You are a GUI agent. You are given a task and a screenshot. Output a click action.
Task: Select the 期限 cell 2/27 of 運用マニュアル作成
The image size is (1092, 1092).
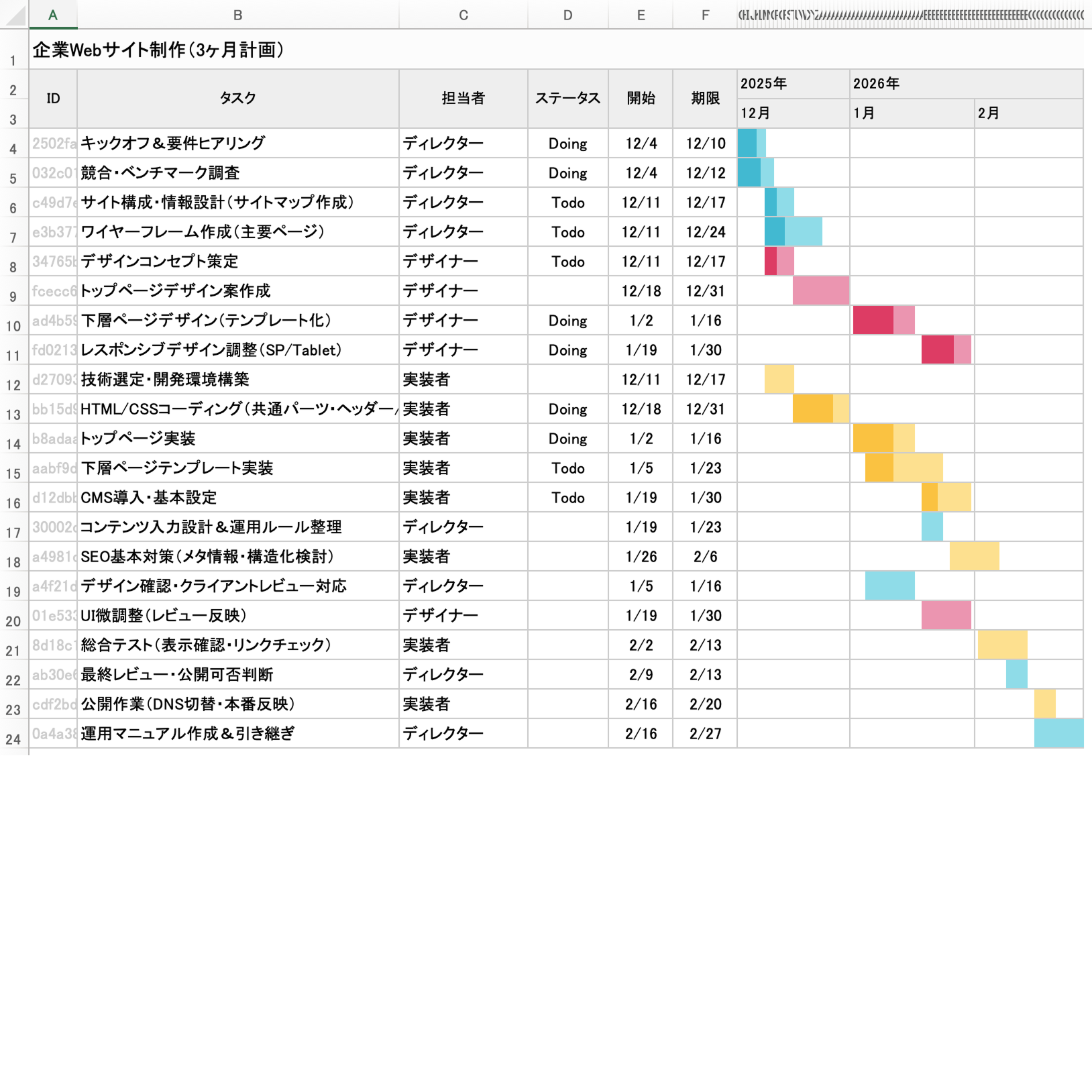pos(704,733)
